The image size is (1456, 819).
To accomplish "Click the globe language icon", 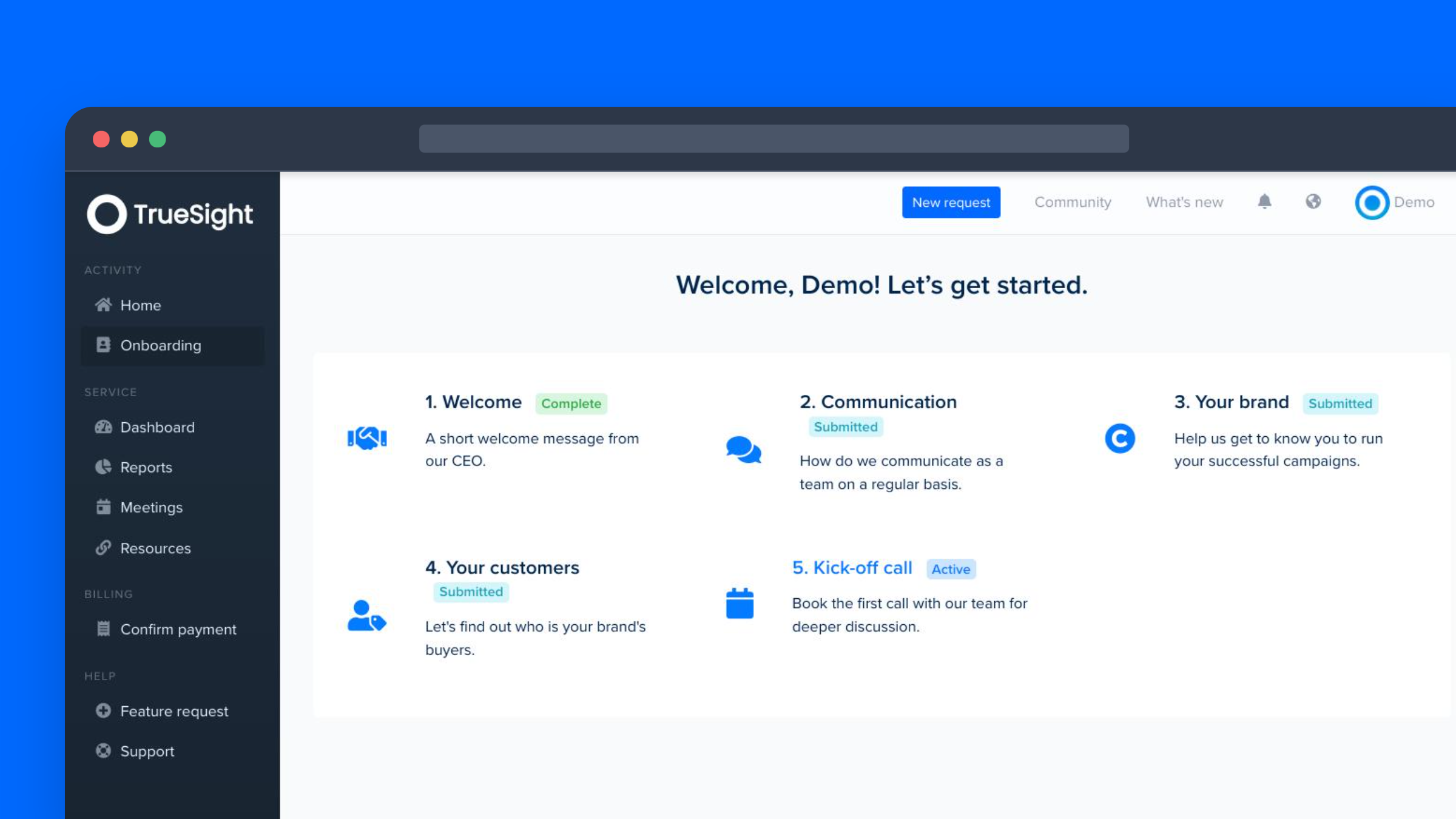I will pos(1313,201).
